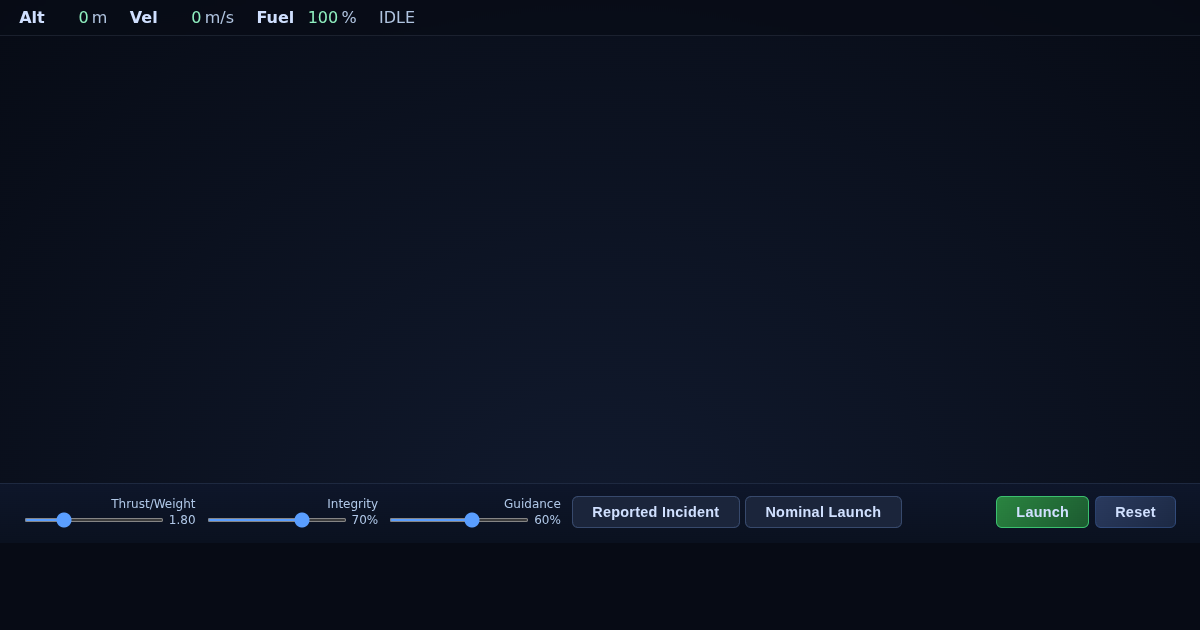Click the 1.80 thrust/weight value
The height and width of the screenshot is (630, 1200).
coord(182,520)
